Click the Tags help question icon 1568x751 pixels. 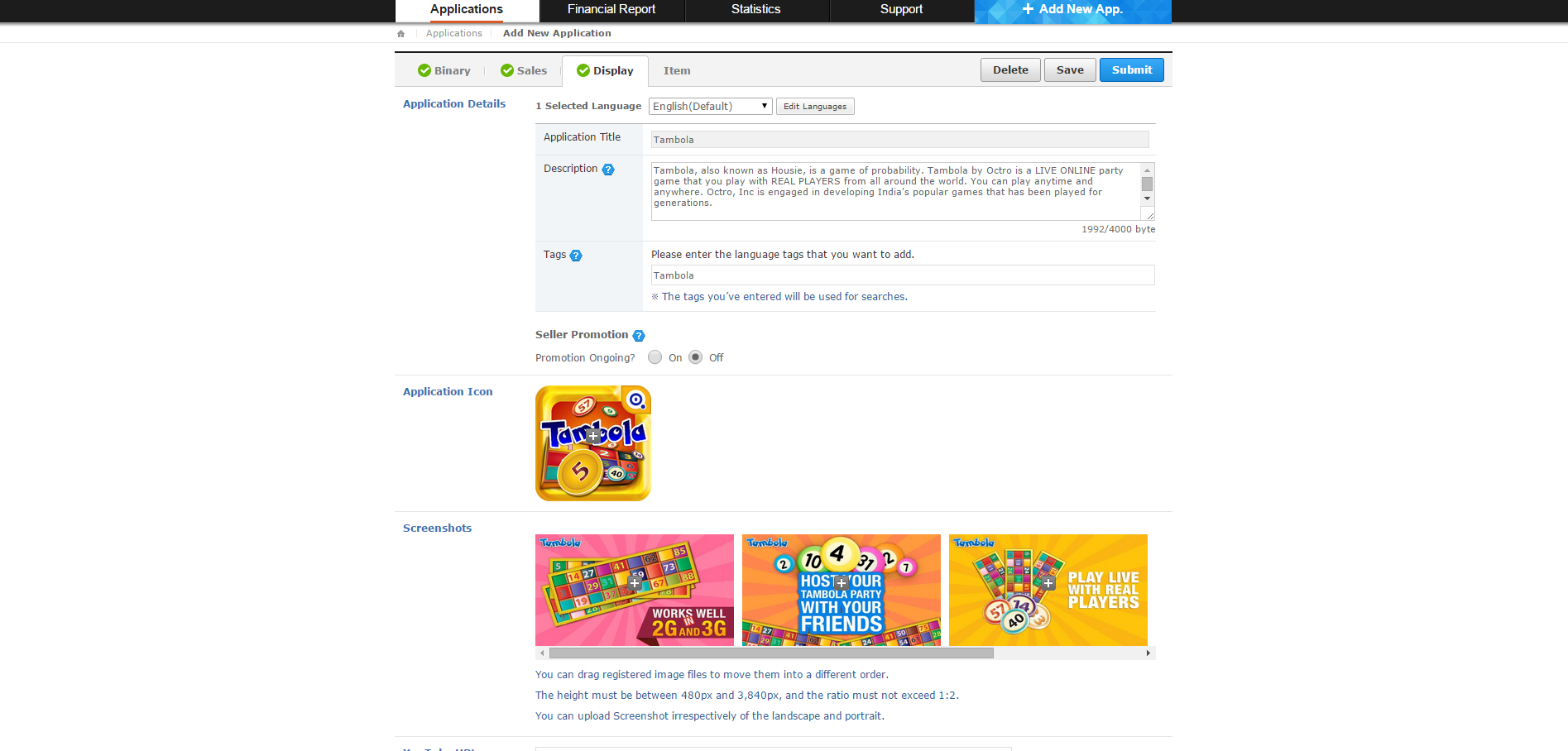[x=576, y=256]
